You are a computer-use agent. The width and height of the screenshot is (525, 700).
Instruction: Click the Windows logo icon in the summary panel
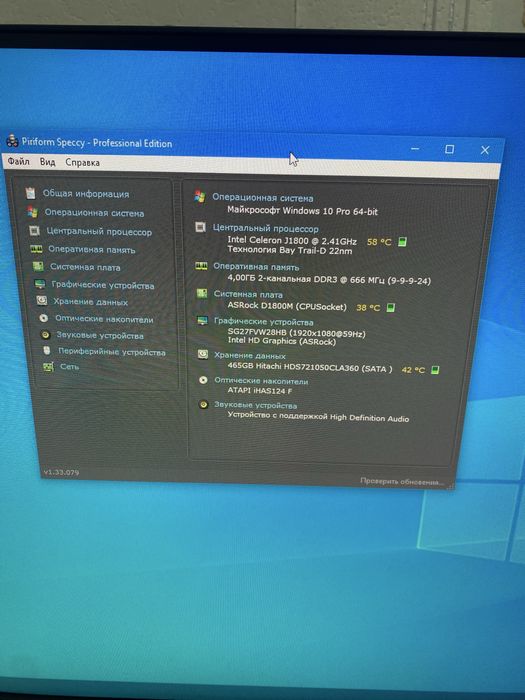[200, 196]
